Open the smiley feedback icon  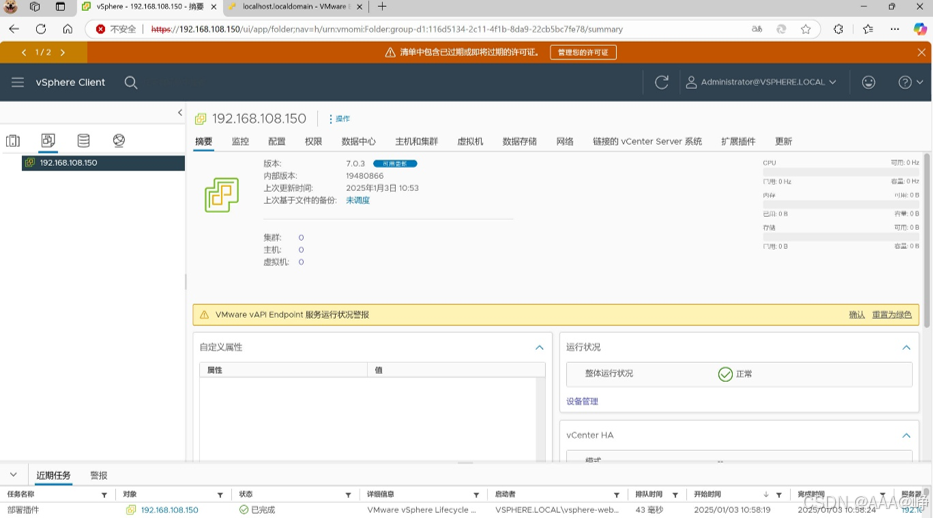(x=868, y=82)
